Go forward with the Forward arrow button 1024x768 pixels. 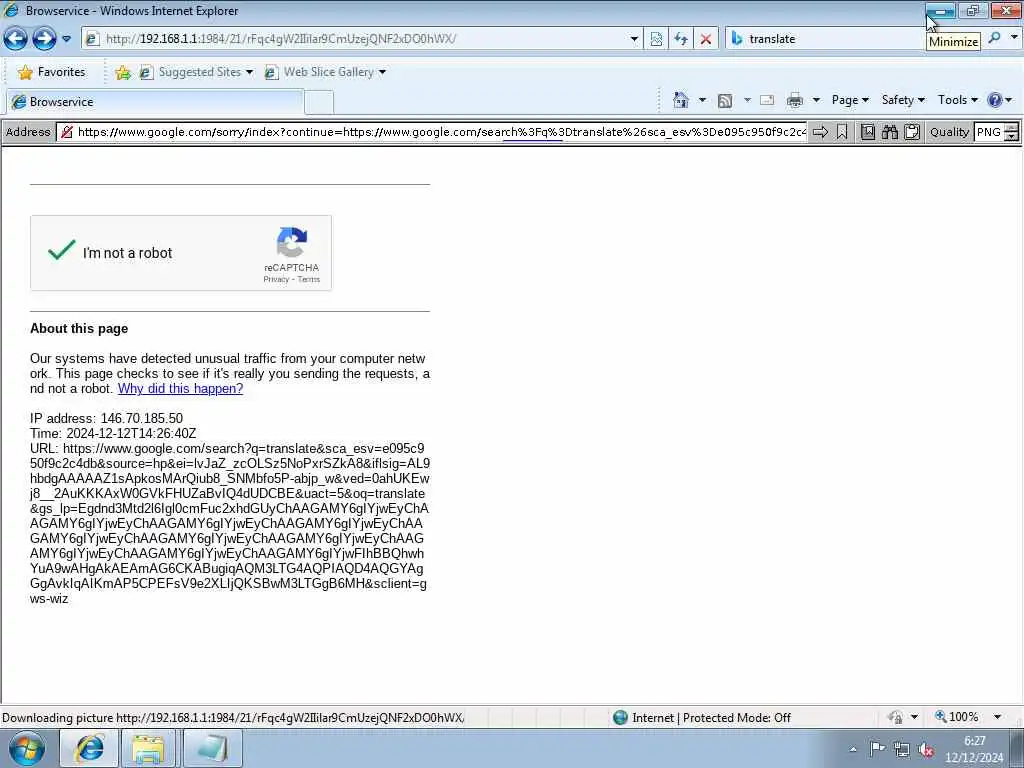(x=44, y=39)
